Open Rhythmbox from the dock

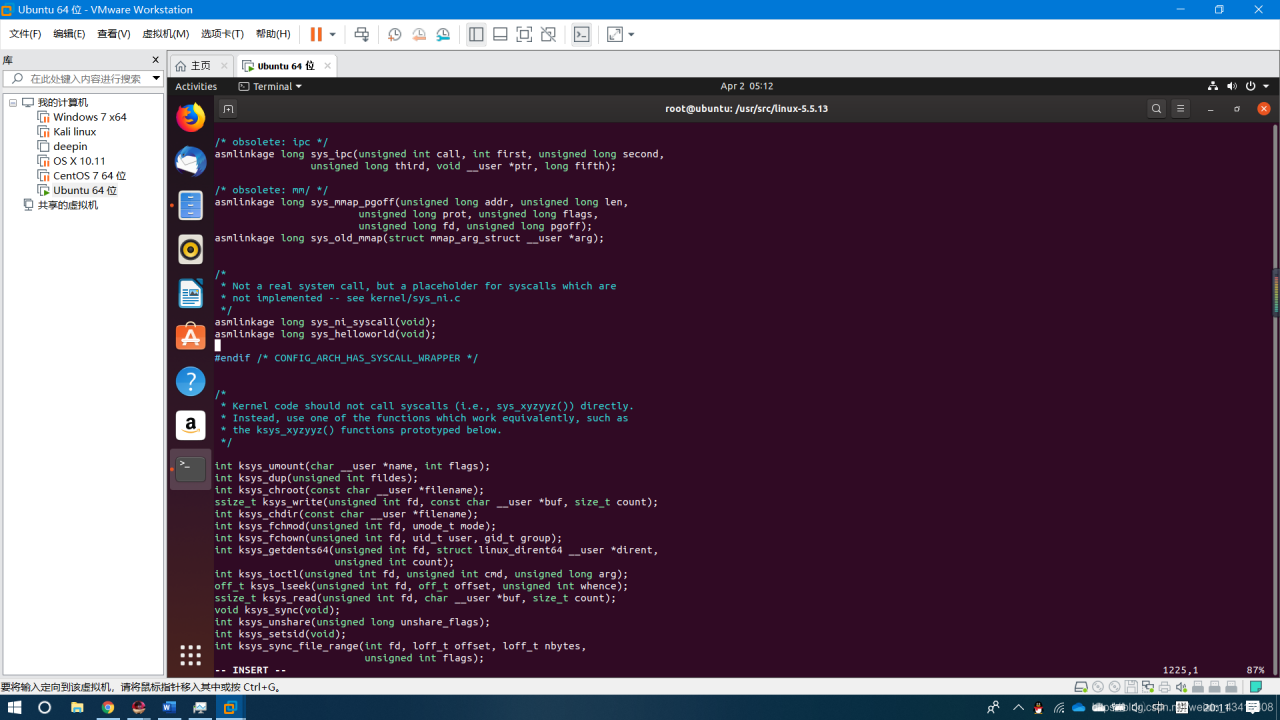pyautogui.click(x=190, y=249)
